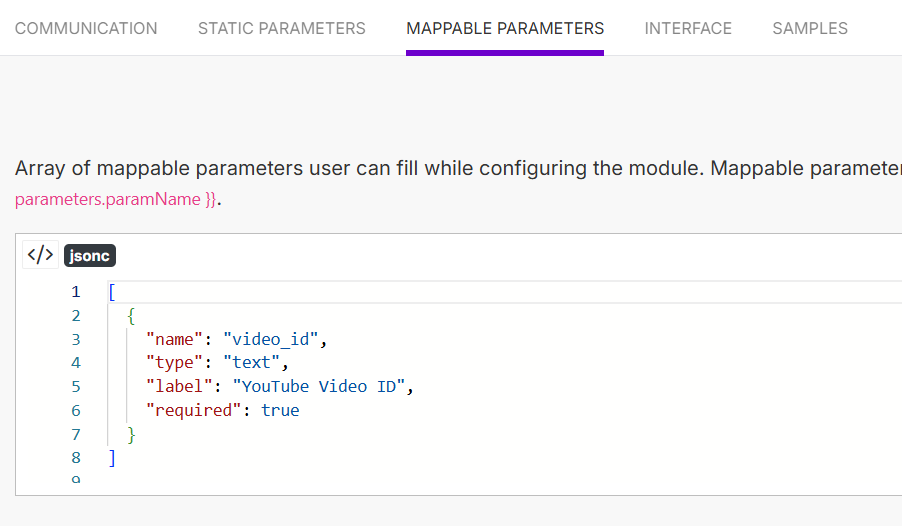902x526 pixels.
Task: Click the "YouTube Video ID" label value
Action: coord(319,387)
